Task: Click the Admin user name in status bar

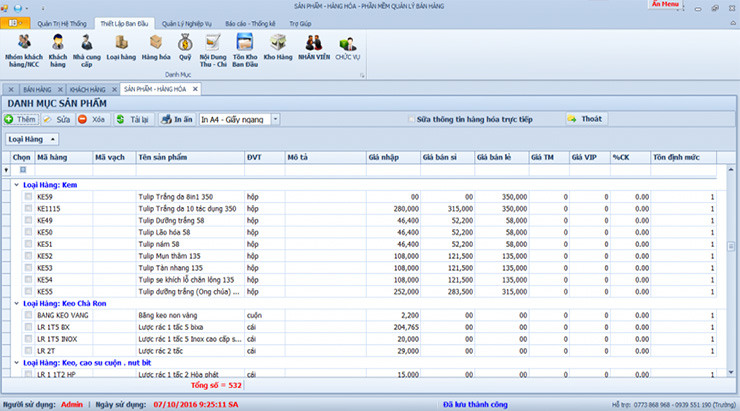Action: point(72,404)
